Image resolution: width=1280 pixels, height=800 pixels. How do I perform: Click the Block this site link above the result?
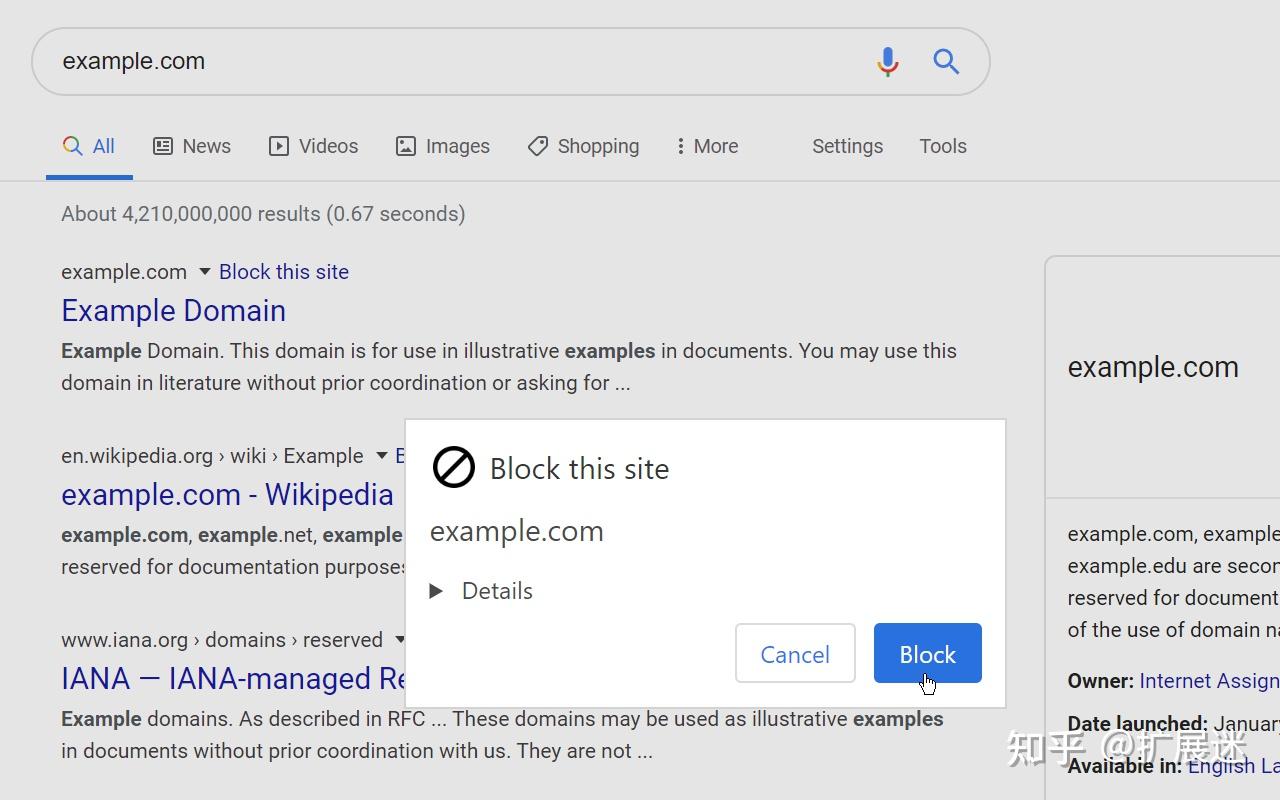pos(283,271)
